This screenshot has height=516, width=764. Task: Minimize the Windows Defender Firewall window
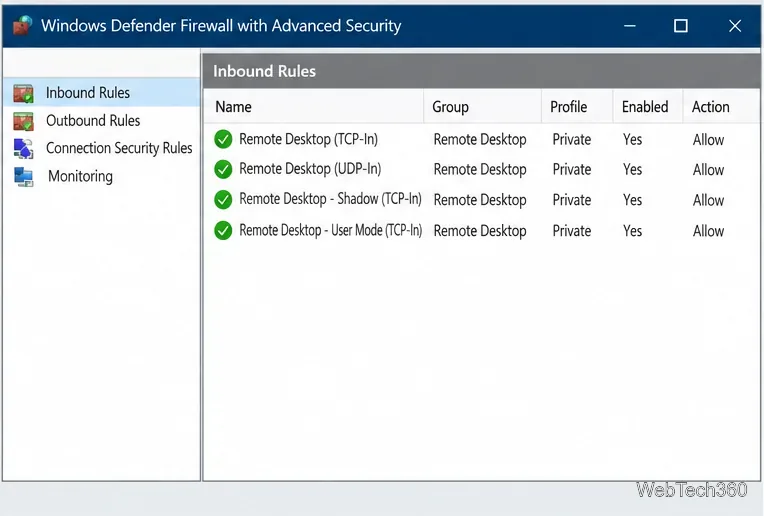point(630,26)
